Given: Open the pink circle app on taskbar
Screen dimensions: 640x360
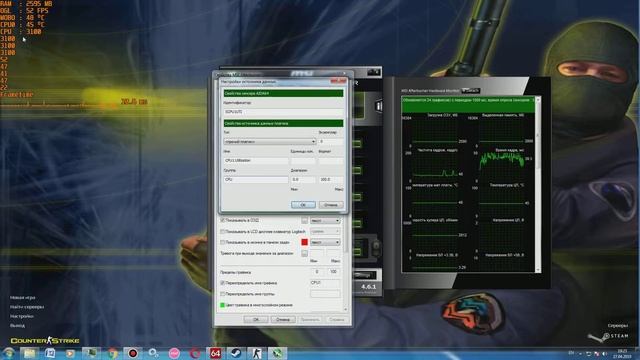Looking at the screenshot, I should pyautogui.click(x=174, y=353).
